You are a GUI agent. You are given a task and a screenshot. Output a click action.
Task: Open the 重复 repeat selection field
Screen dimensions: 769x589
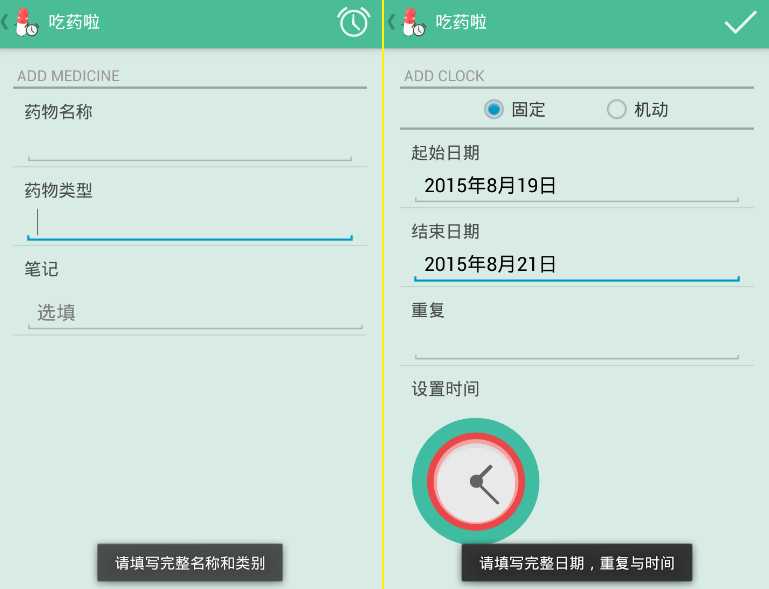tap(577, 343)
